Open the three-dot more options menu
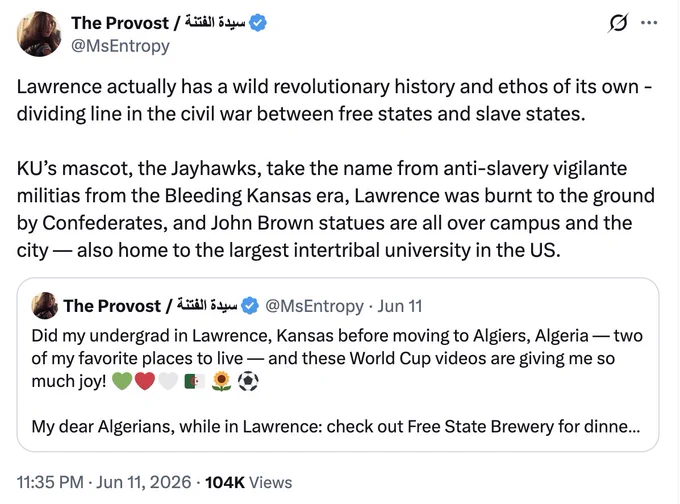 pyautogui.click(x=649, y=23)
